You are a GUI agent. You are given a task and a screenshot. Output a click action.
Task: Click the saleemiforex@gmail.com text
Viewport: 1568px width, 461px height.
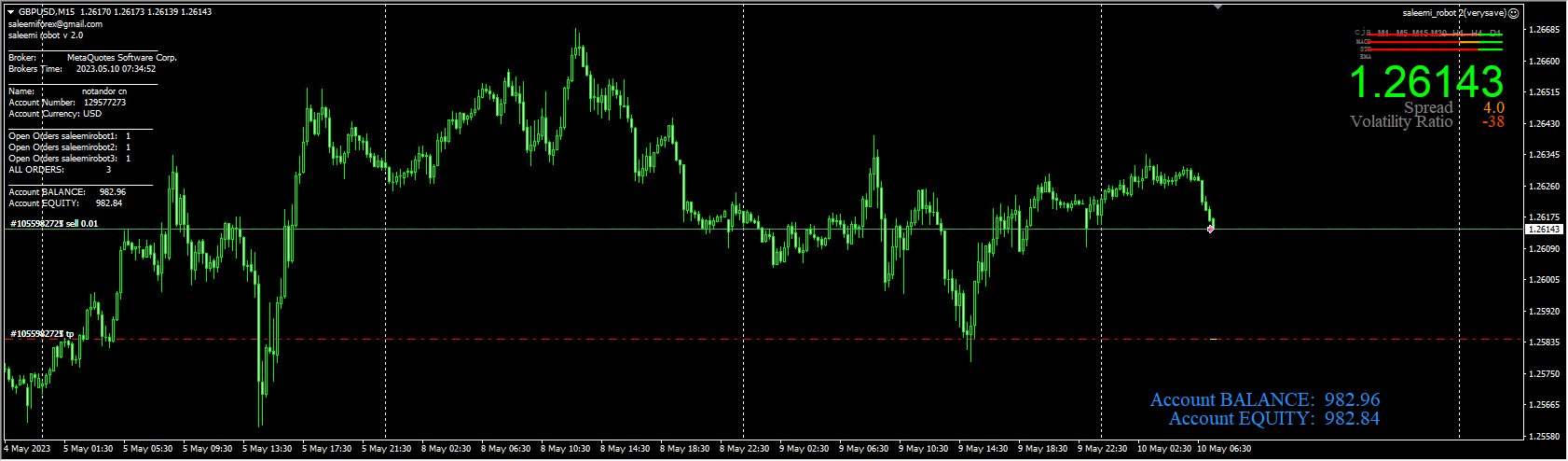point(55,24)
